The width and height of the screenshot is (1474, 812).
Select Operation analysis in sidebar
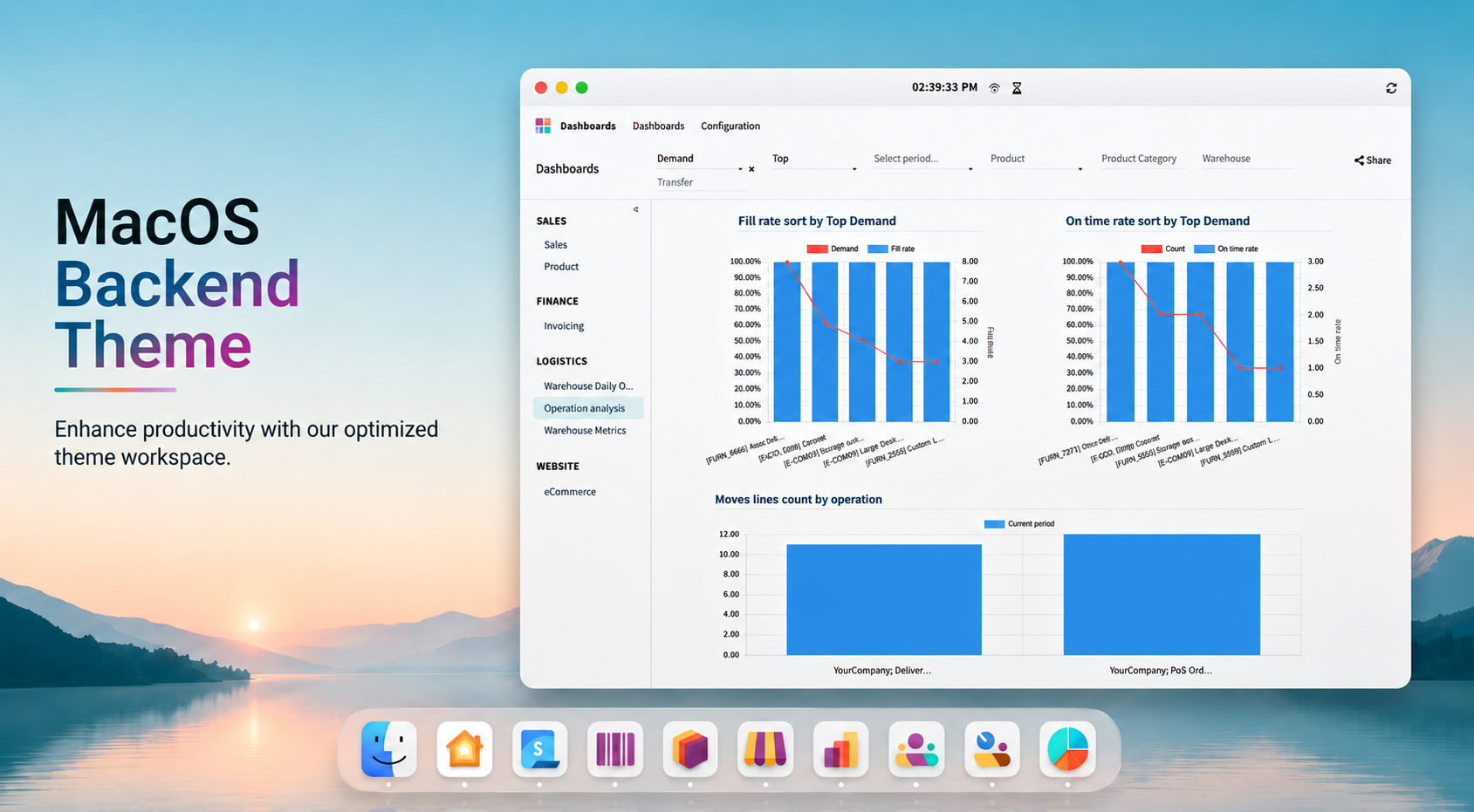click(x=588, y=408)
